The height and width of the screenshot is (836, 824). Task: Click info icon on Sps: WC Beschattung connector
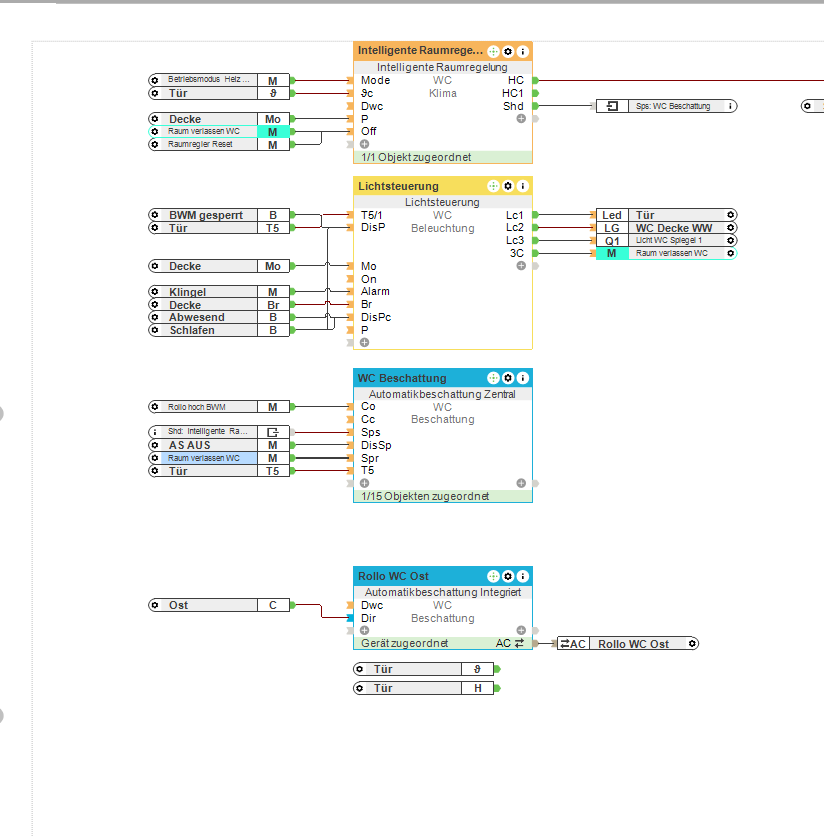(730, 106)
